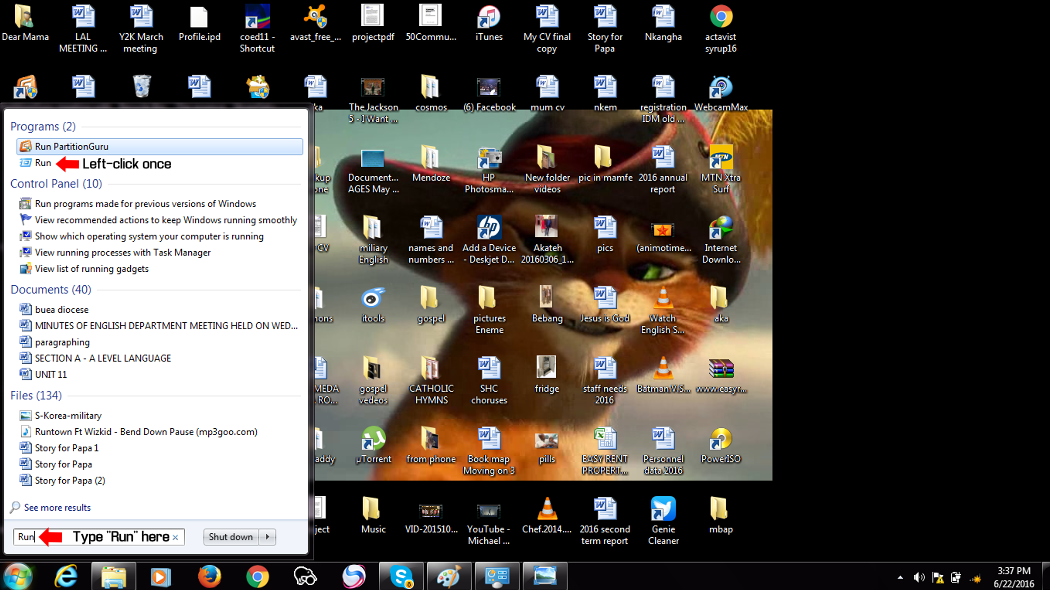The width and height of the screenshot is (1050, 590).
Task: Select the Internet Download Manager desktop icon
Action: point(721,240)
